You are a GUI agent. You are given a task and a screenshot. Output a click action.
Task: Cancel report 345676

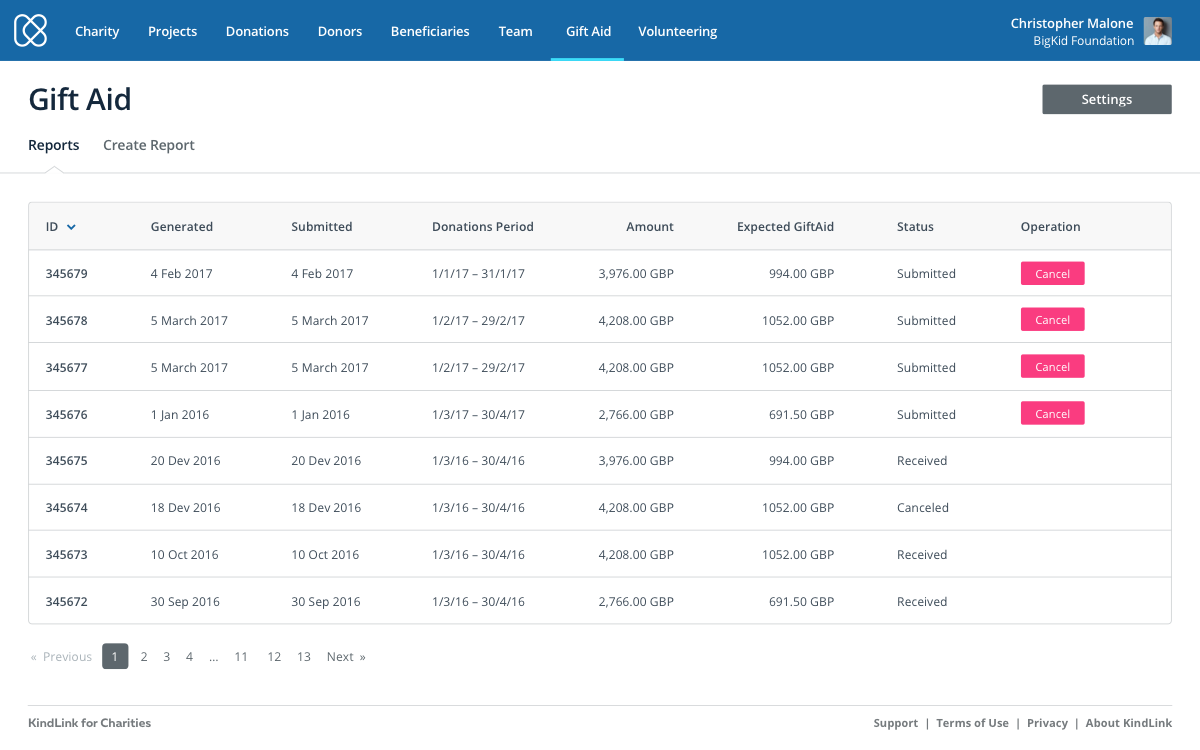(x=1052, y=414)
